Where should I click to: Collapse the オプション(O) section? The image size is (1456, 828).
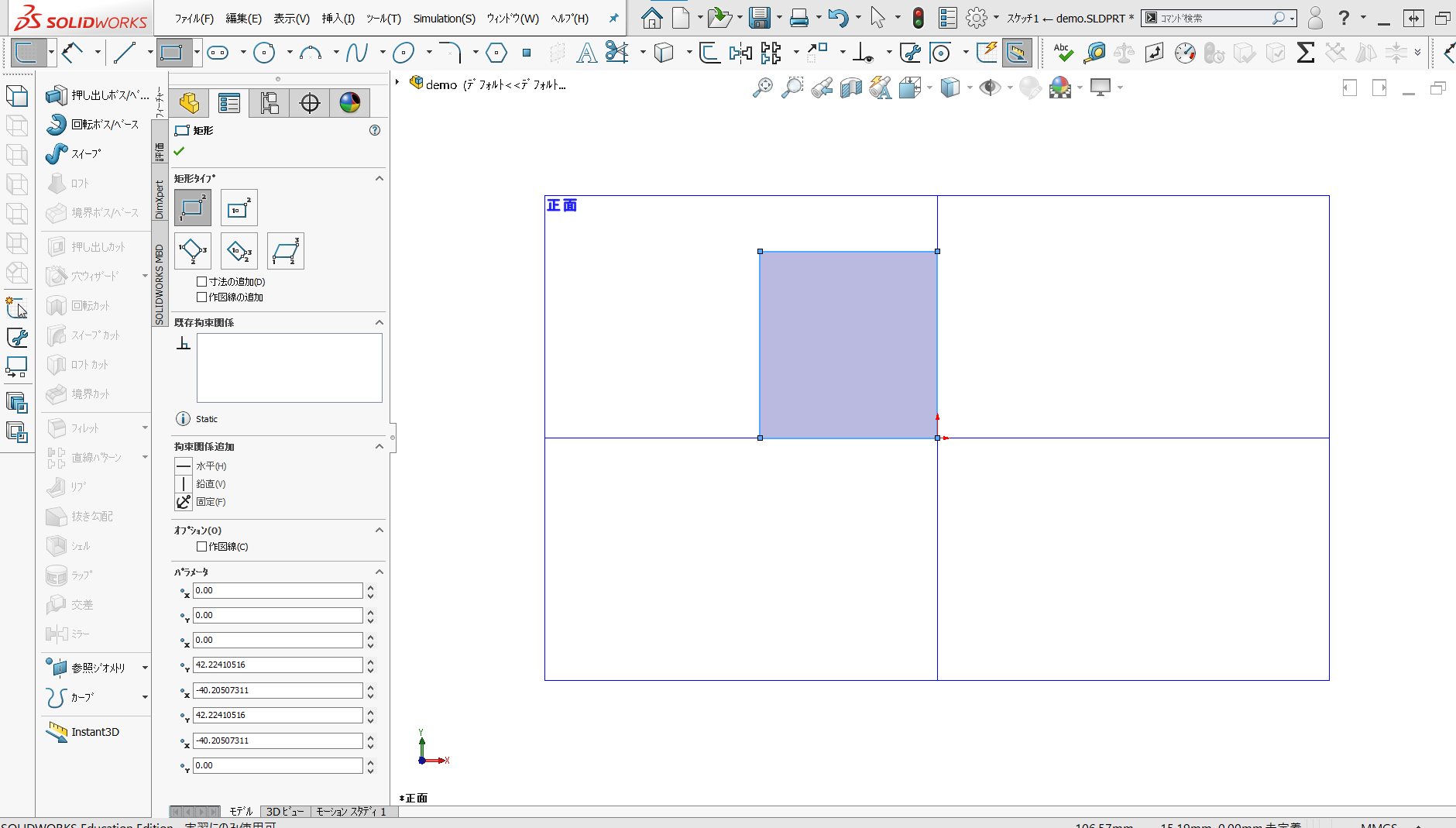click(379, 530)
